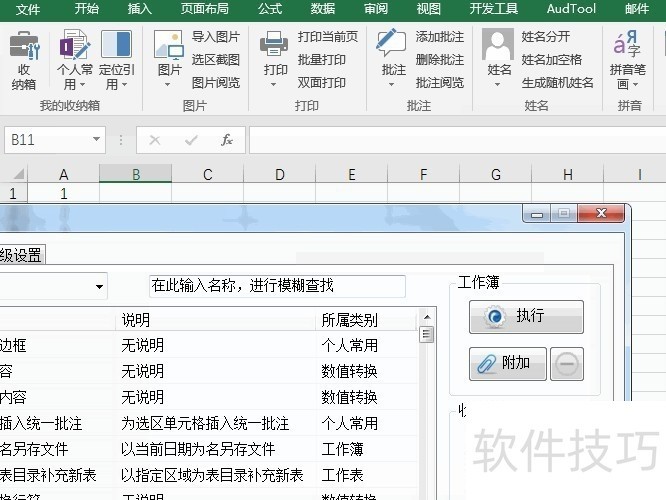Expand the 定位引用 dropdown arrow
The image size is (666, 500).
(124, 85)
